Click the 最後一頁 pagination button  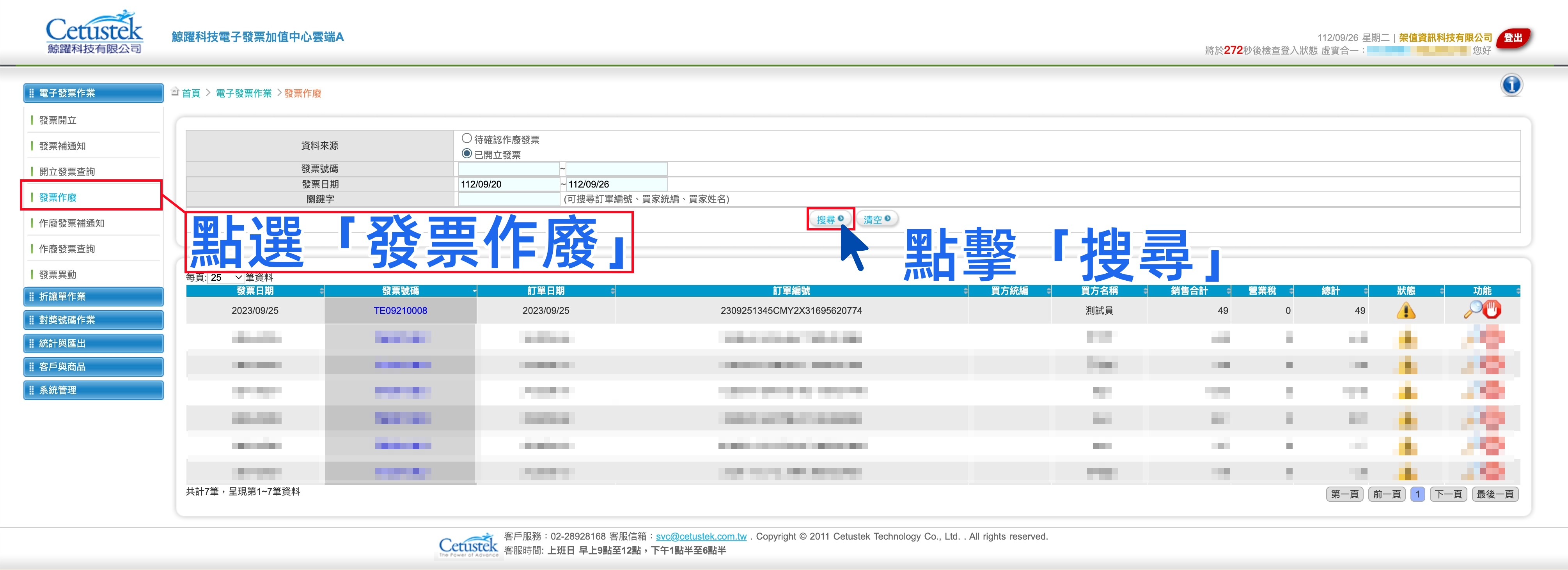1495,494
